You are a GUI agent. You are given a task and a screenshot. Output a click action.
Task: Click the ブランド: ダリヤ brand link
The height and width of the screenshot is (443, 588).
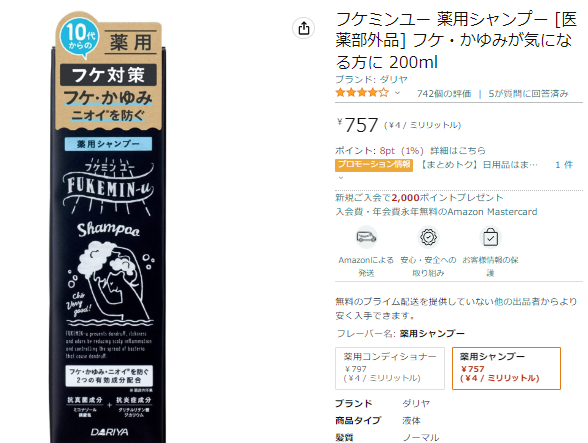(x=371, y=79)
